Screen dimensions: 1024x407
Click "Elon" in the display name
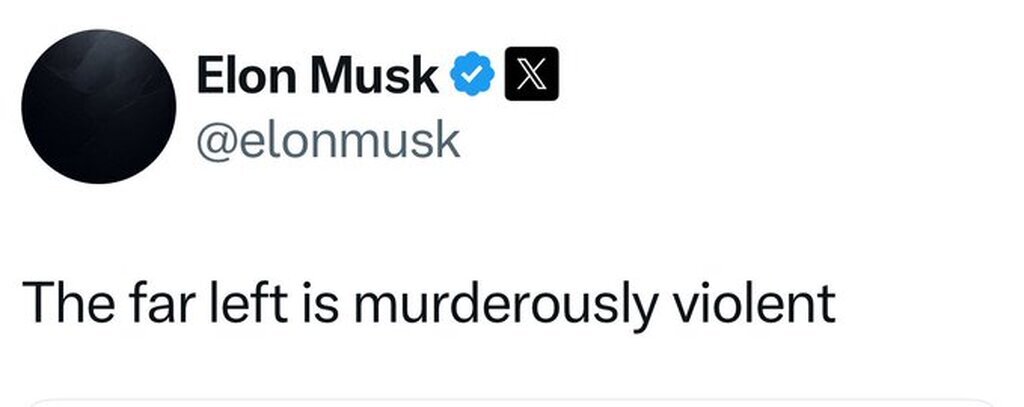tap(248, 77)
